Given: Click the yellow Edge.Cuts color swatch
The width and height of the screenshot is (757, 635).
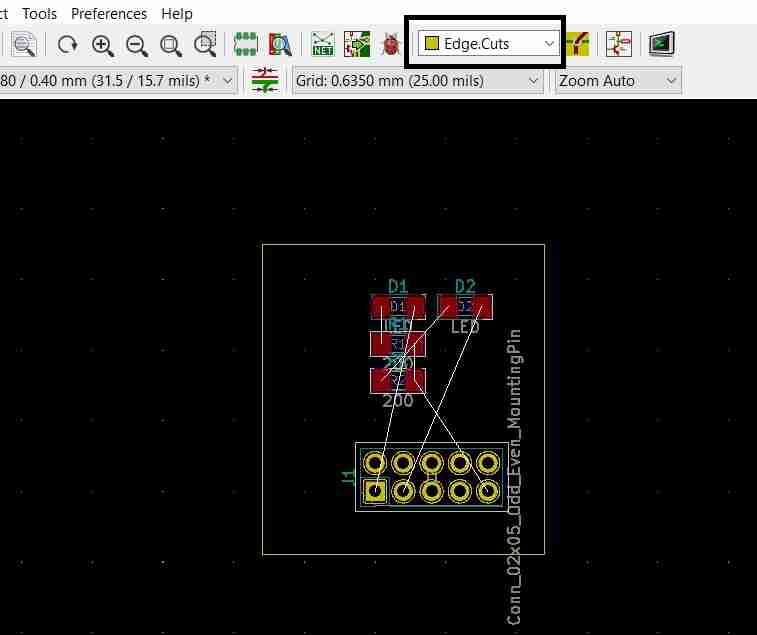Looking at the screenshot, I should (431, 43).
